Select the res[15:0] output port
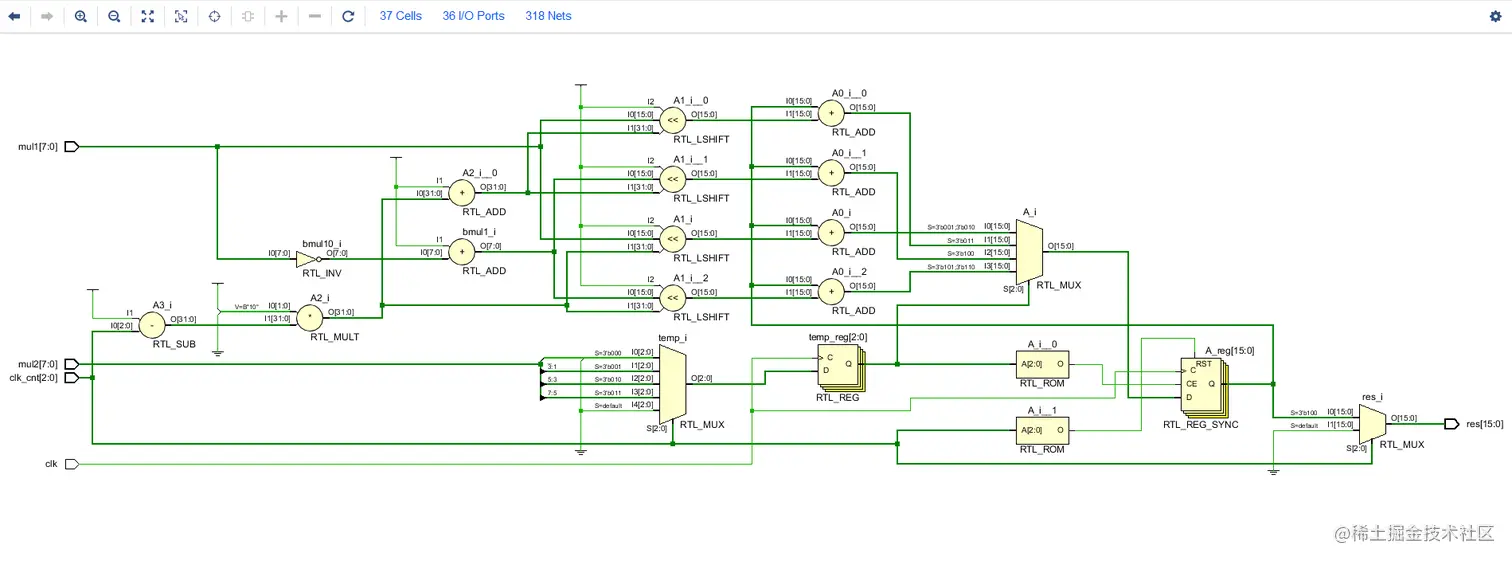The height and width of the screenshot is (561, 1512). [1452, 424]
